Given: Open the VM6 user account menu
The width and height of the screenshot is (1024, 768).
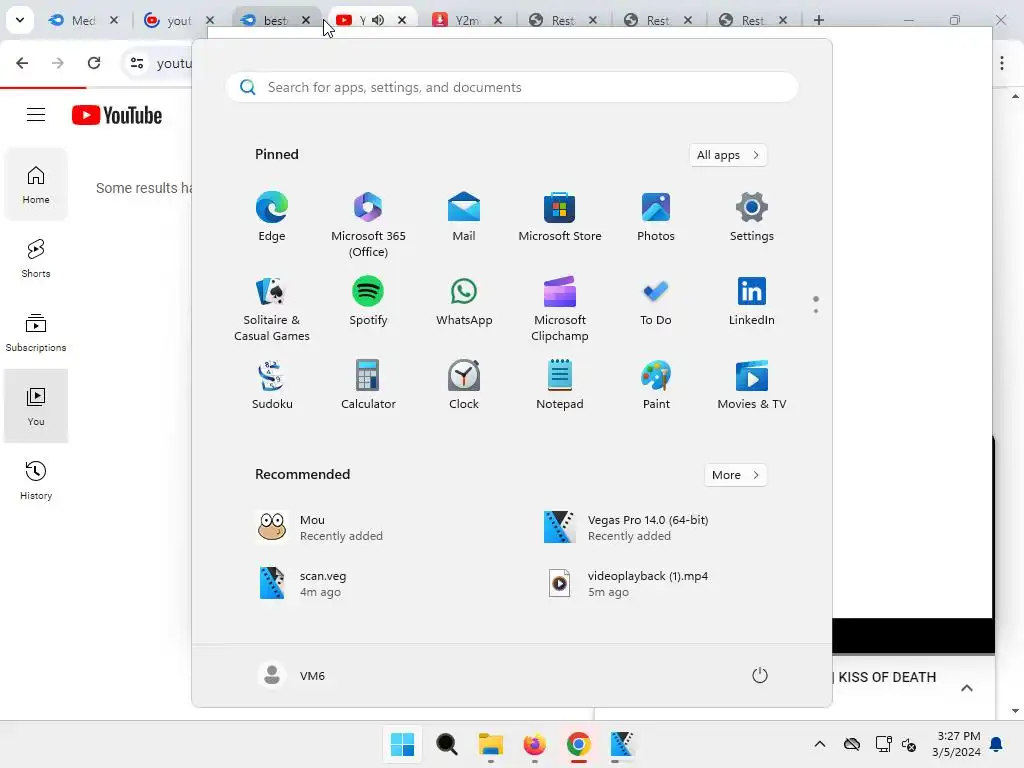Looking at the screenshot, I should pos(291,675).
